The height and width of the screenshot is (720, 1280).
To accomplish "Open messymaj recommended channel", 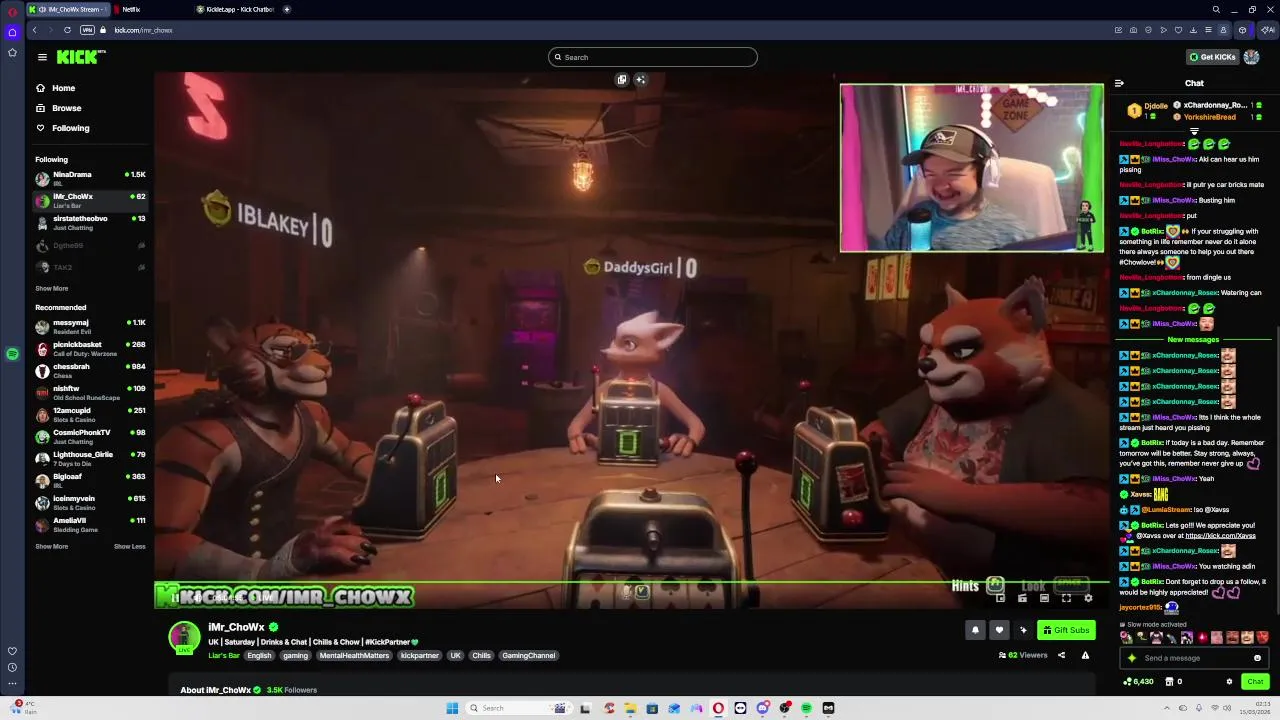I will click(90, 326).
